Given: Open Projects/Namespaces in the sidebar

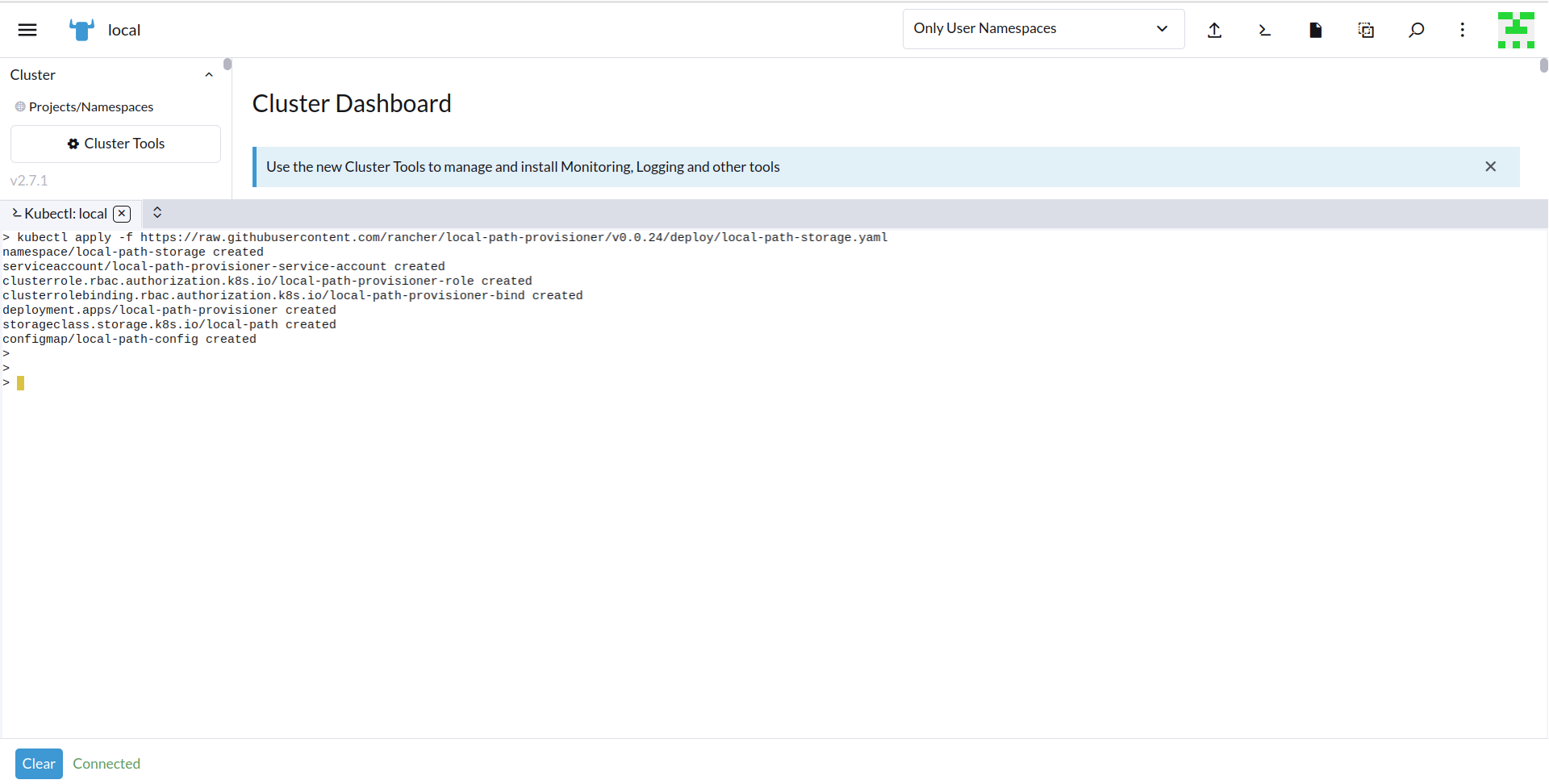Looking at the screenshot, I should click(90, 107).
